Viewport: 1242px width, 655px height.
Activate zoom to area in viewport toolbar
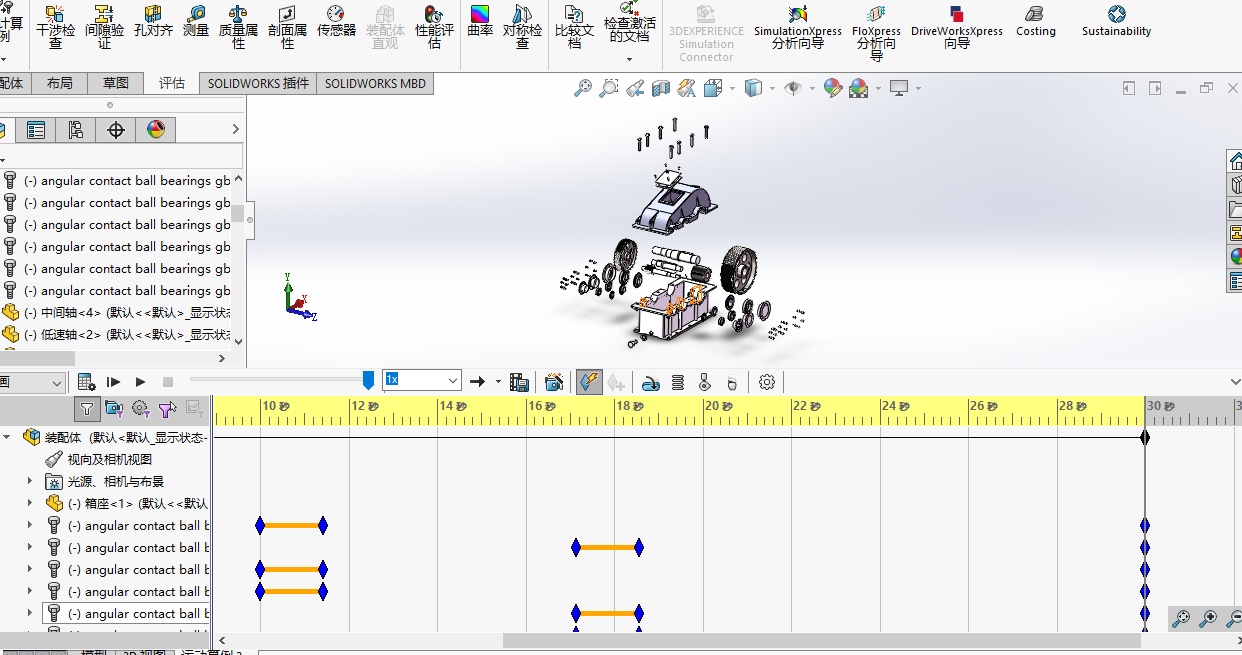(608, 89)
